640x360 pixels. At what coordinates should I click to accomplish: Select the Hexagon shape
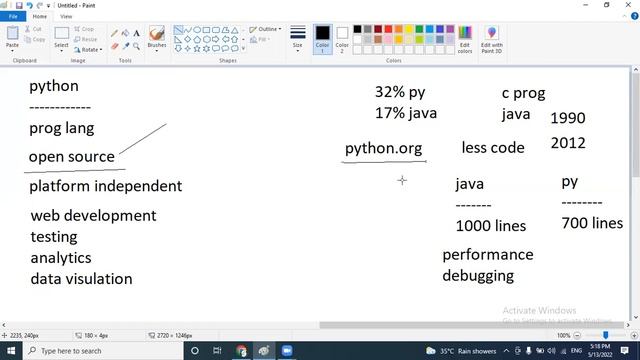(207, 39)
